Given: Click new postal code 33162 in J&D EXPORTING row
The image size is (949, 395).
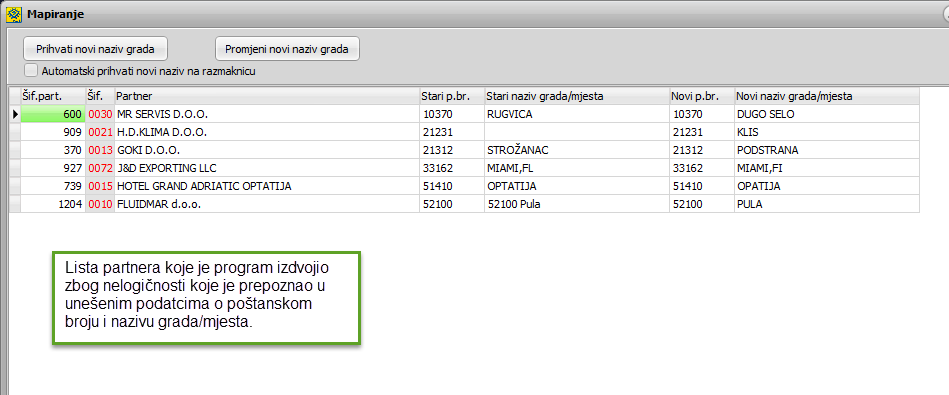Looking at the screenshot, I should click(x=702, y=168).
